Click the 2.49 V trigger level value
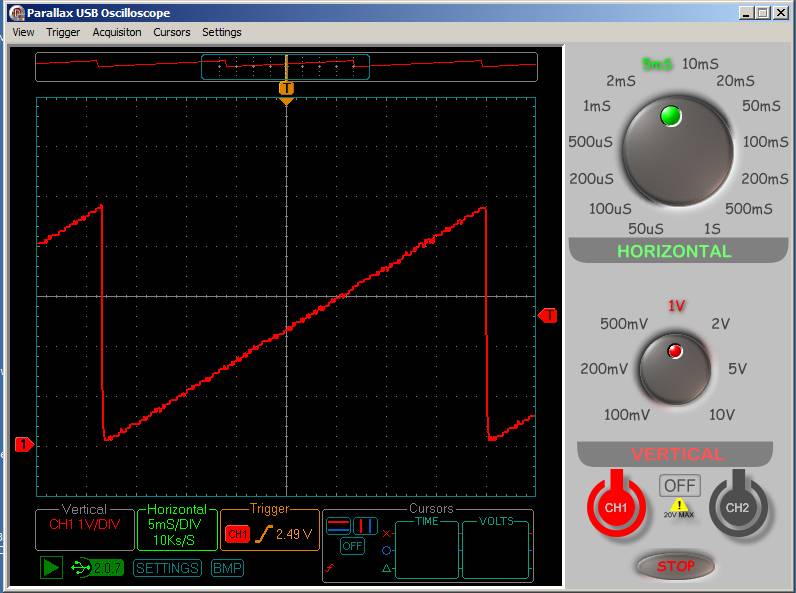 [294, 534]
